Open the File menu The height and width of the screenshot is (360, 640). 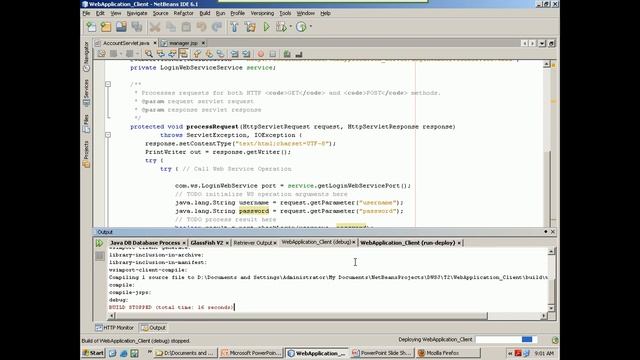coord(86,13)
